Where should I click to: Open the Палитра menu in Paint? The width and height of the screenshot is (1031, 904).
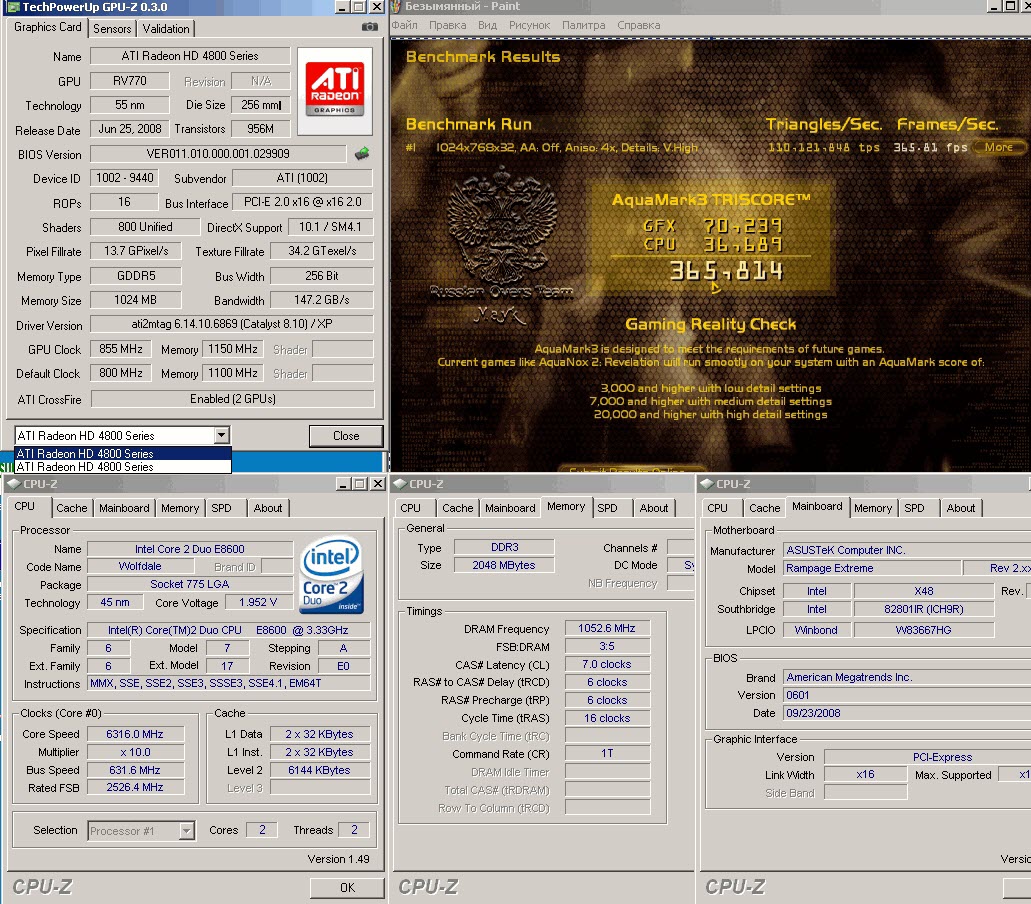(x=583, y=25)
